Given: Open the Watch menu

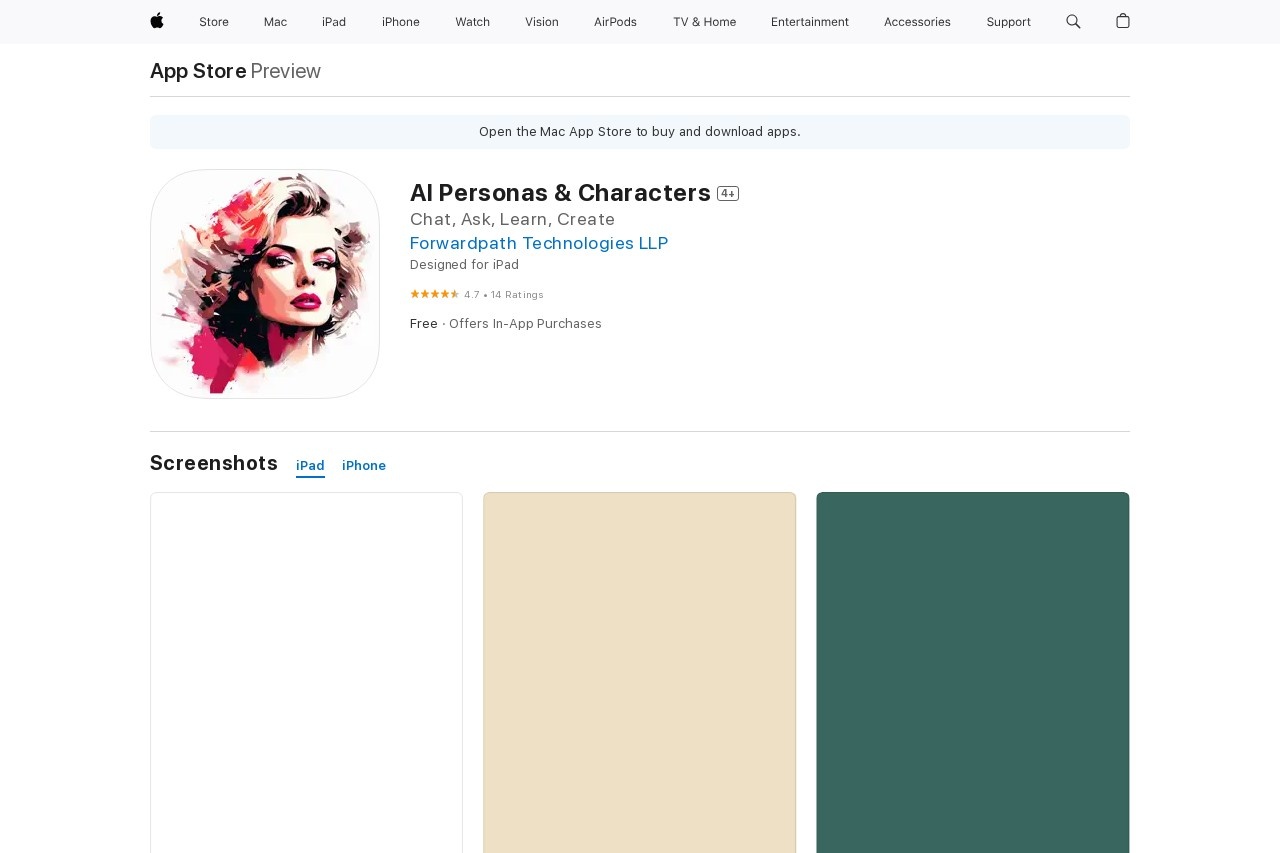Looking at the screenshot, I should pyautogui.click(x=473, y=22).
